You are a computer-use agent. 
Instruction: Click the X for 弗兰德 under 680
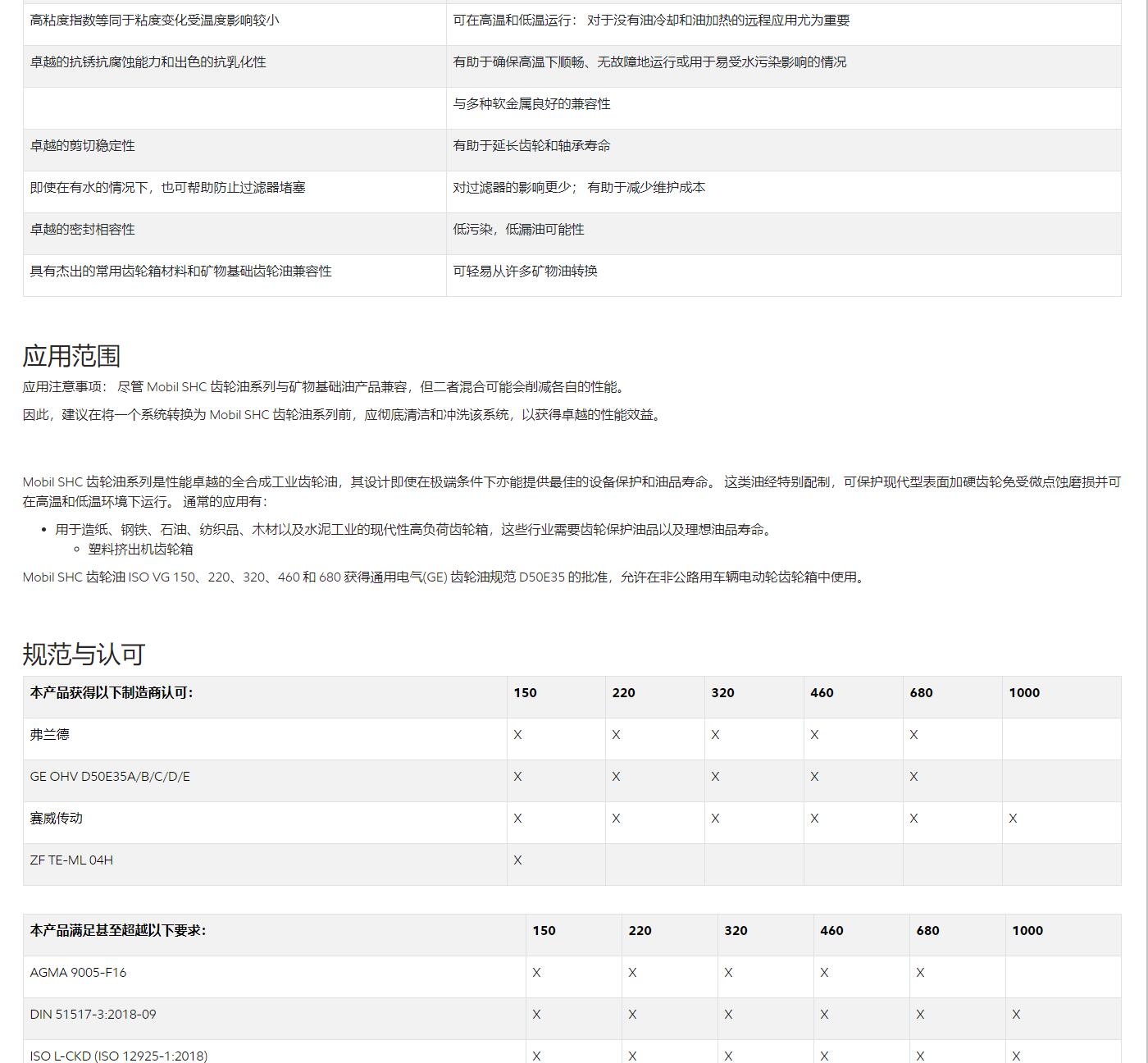(x=913, y=735)
